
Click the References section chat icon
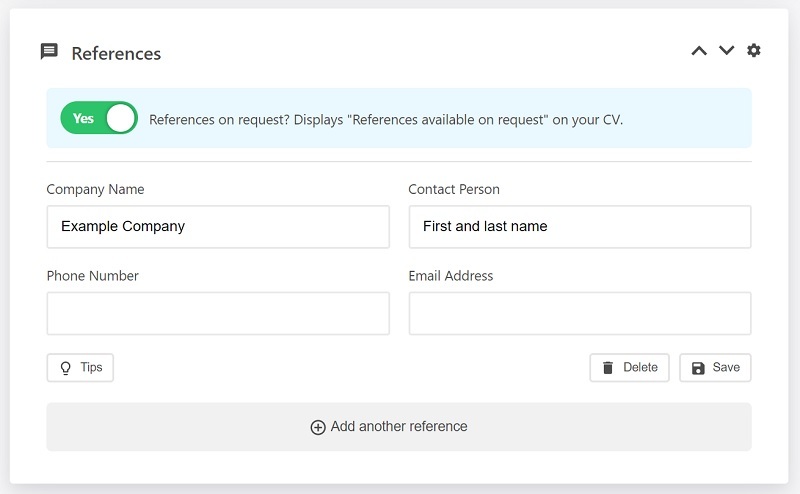(49, 52)
